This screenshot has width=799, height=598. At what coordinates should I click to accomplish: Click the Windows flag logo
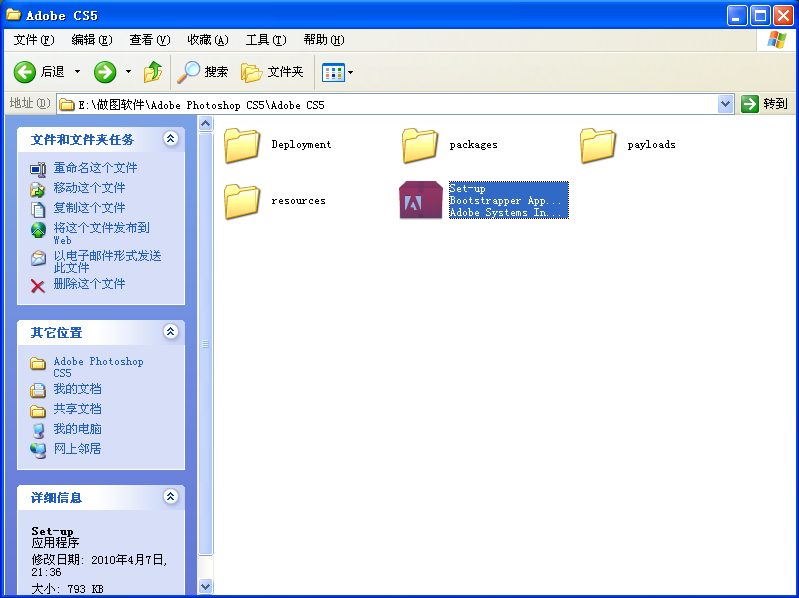(x=776, y=40)
